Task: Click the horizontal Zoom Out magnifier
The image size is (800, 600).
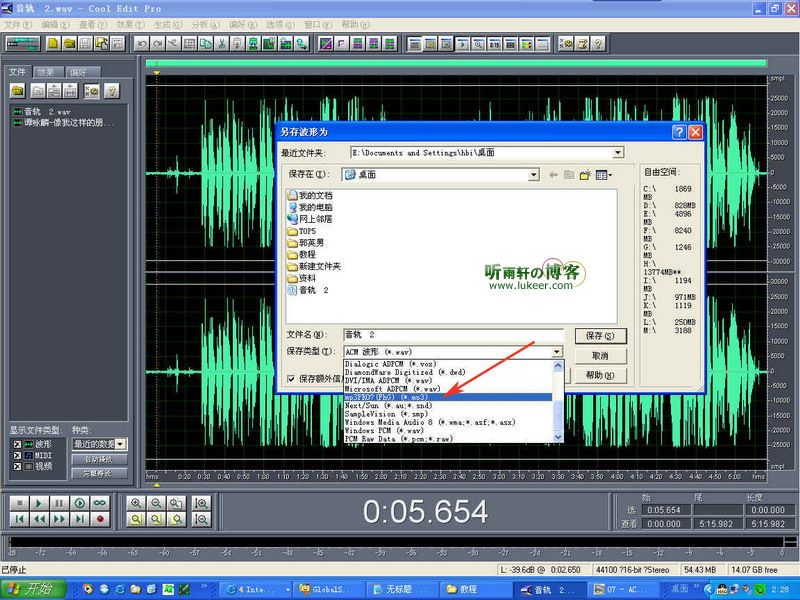Action: coord(156,504)
